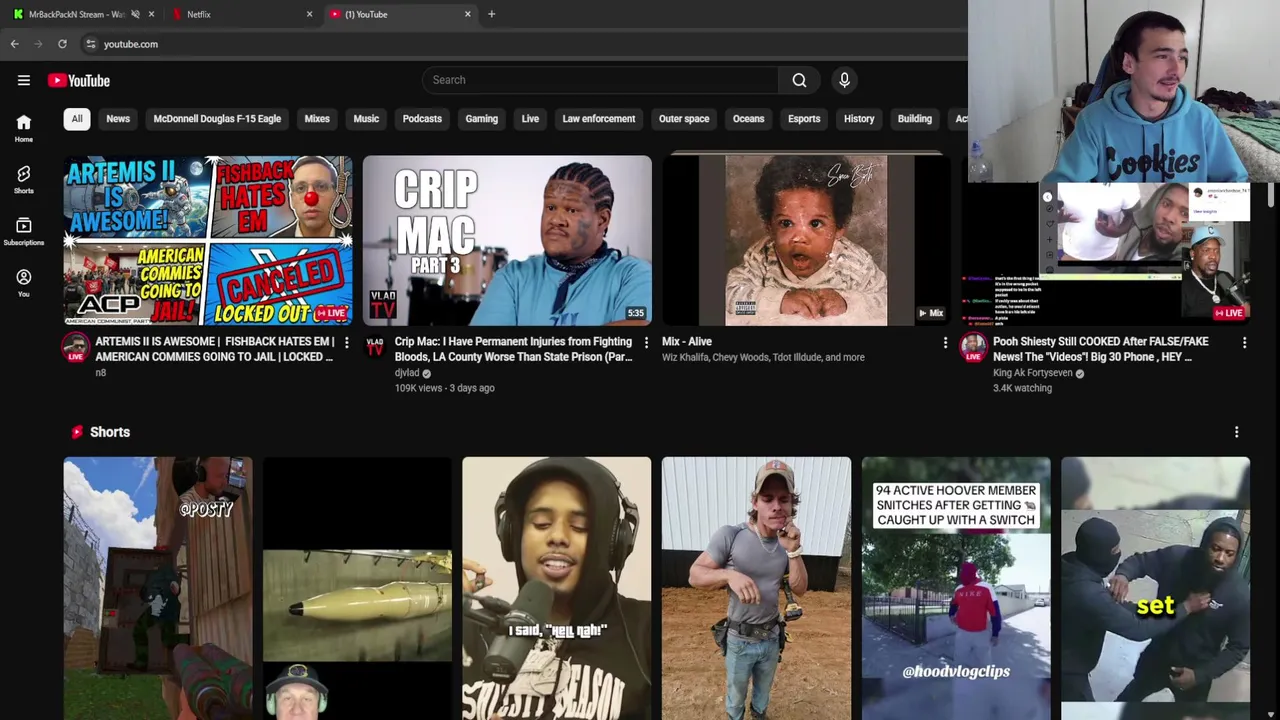Click the search magnifier button
The height and width of the screenshot is (720, 1280).
coord(799,80)
